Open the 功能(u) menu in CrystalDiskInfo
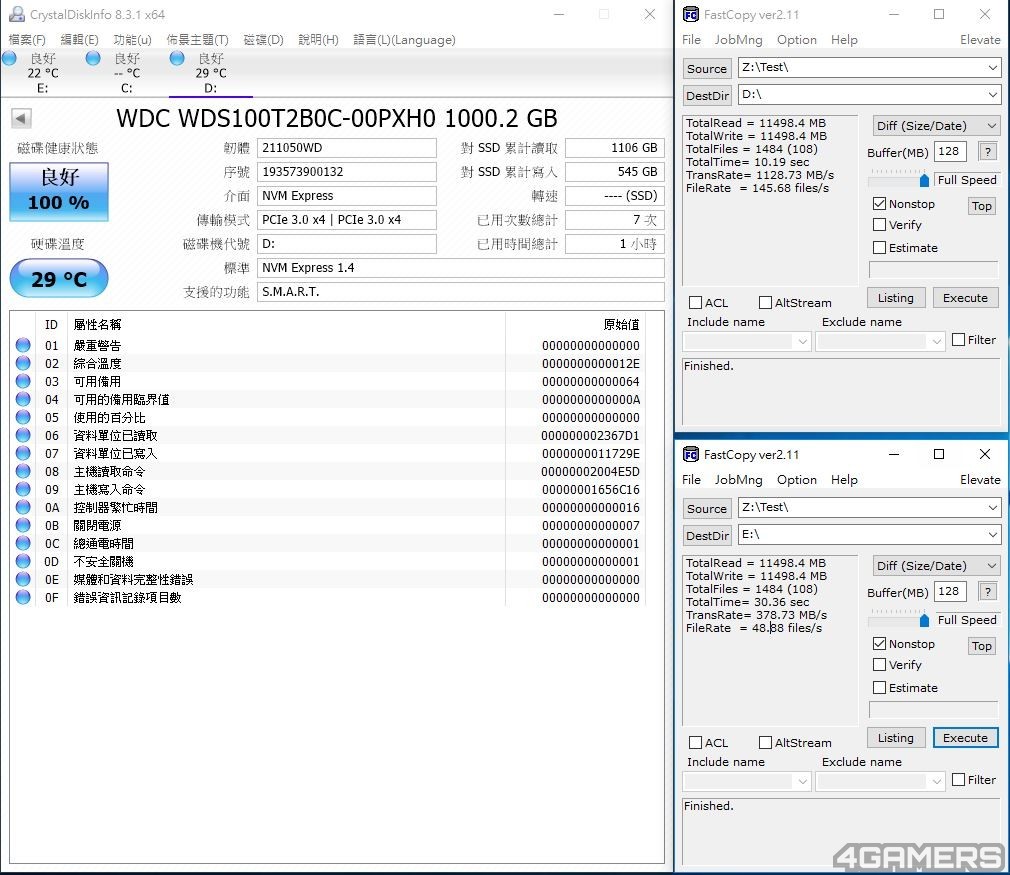This screenshot has height=875, width=1010. pyautogui.click(x=133, y=40)
